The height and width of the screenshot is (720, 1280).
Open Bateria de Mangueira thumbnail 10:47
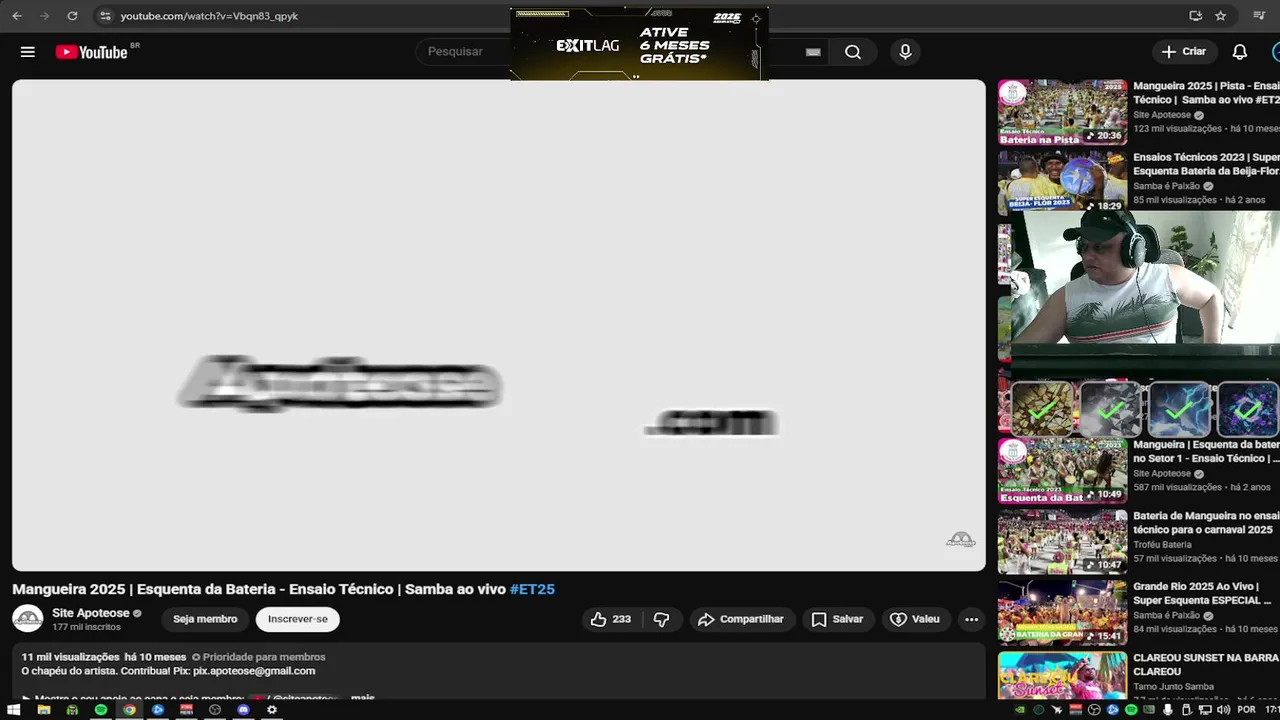1062,542
